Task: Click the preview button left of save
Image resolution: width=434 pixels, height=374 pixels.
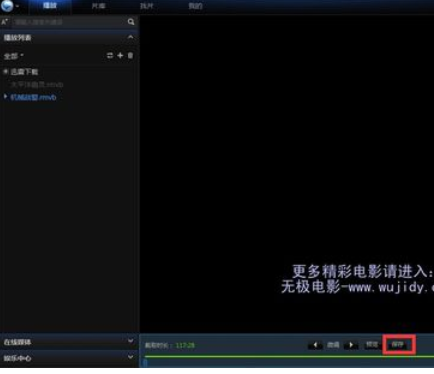Action: (x=372, y=345)
